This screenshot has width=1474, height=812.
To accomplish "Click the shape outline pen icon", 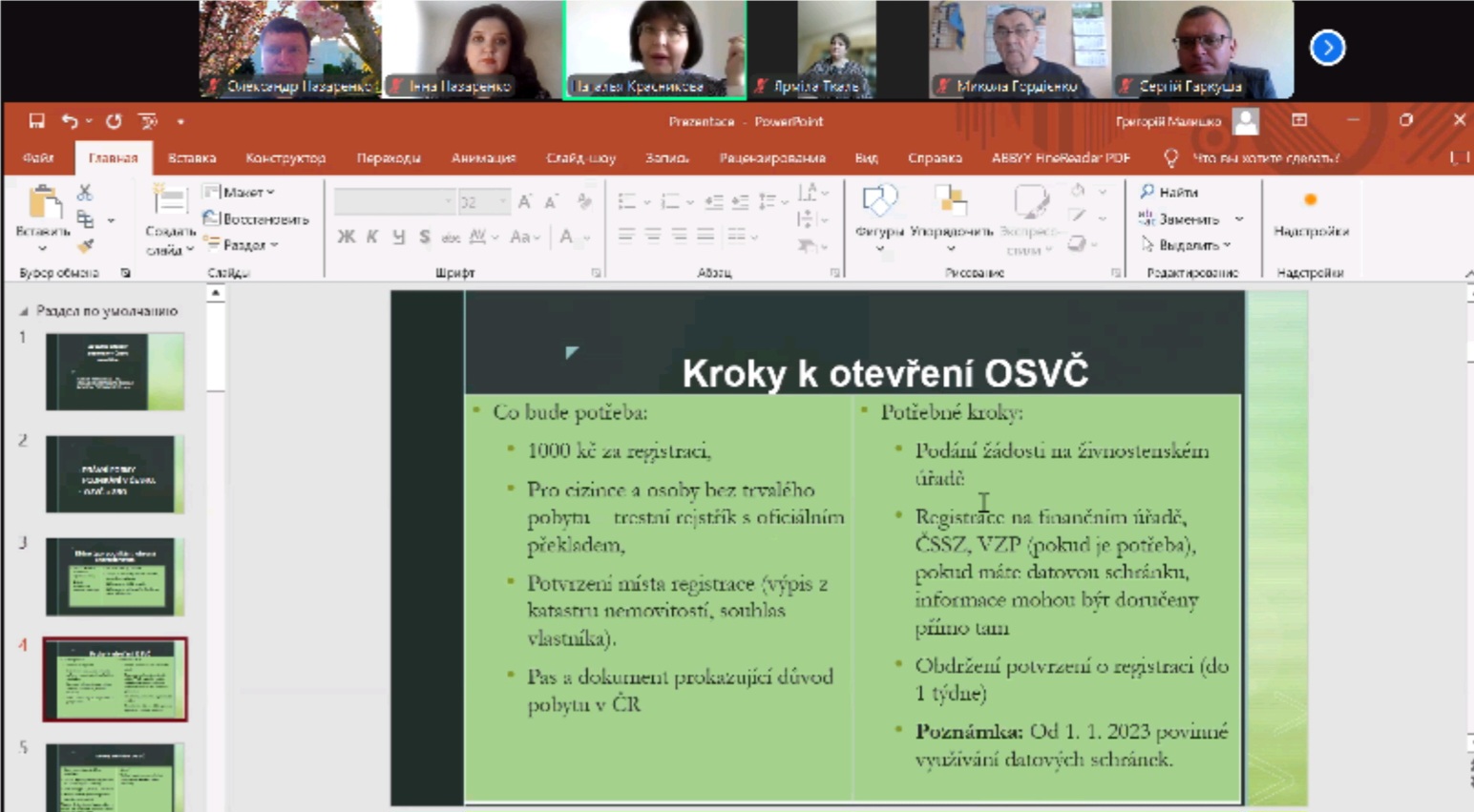I will [1079, 218].
